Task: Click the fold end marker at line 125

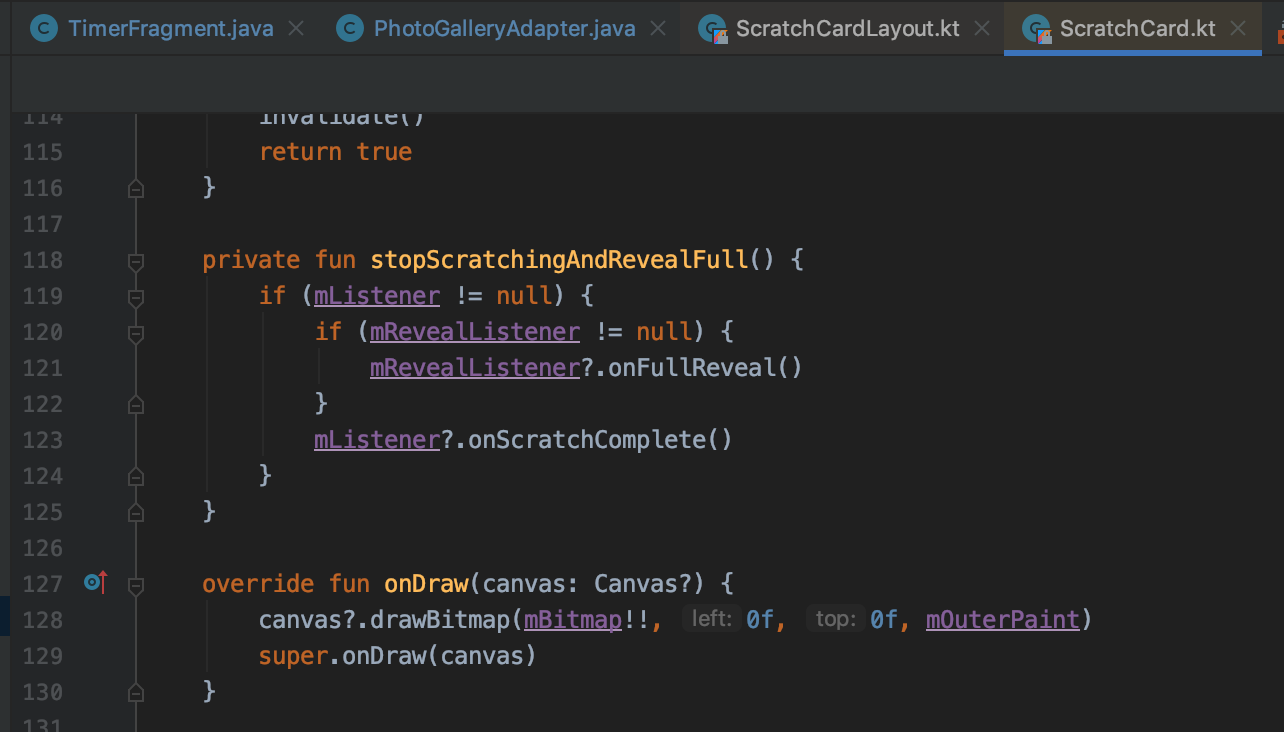Action: [136, 512]
